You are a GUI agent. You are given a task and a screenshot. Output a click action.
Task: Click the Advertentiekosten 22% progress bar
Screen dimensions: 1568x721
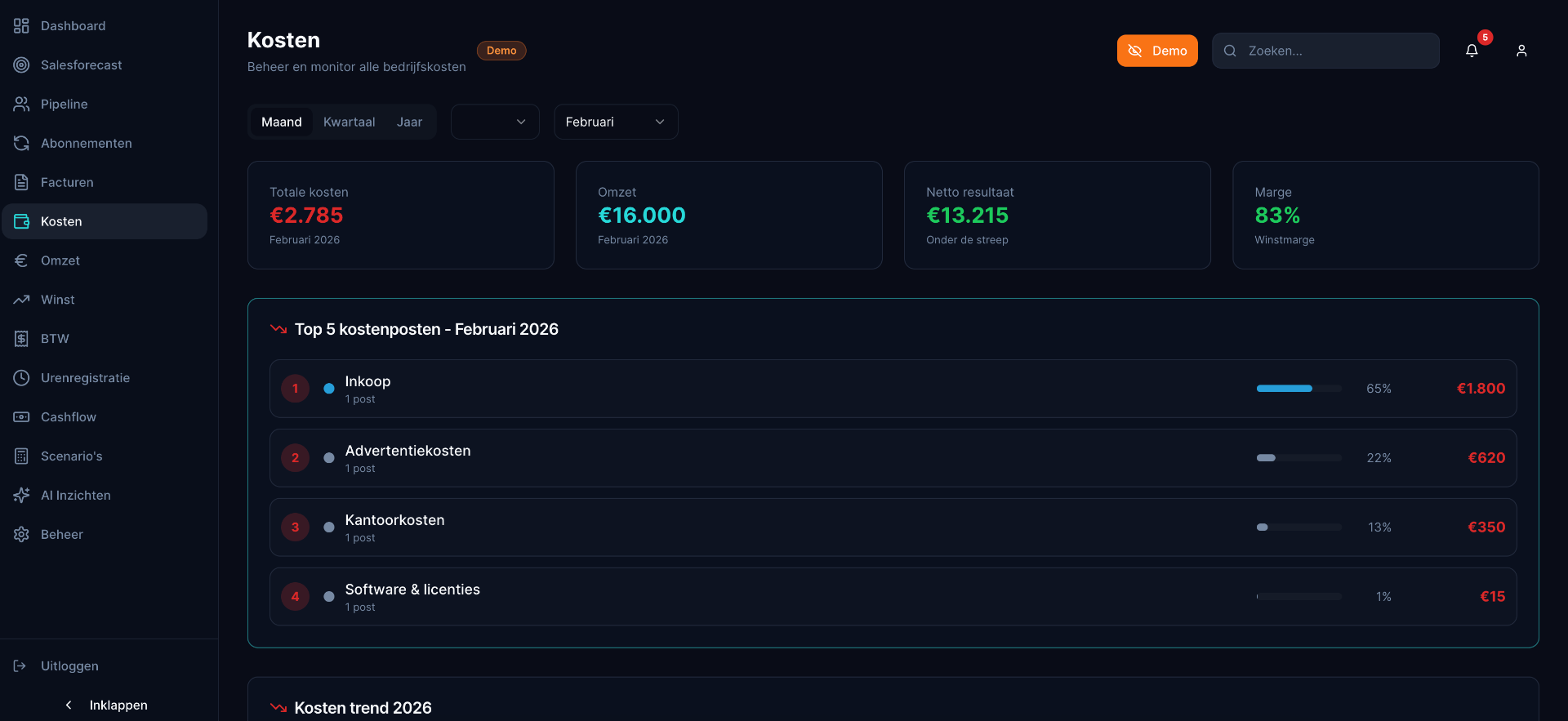point(1298,458)
